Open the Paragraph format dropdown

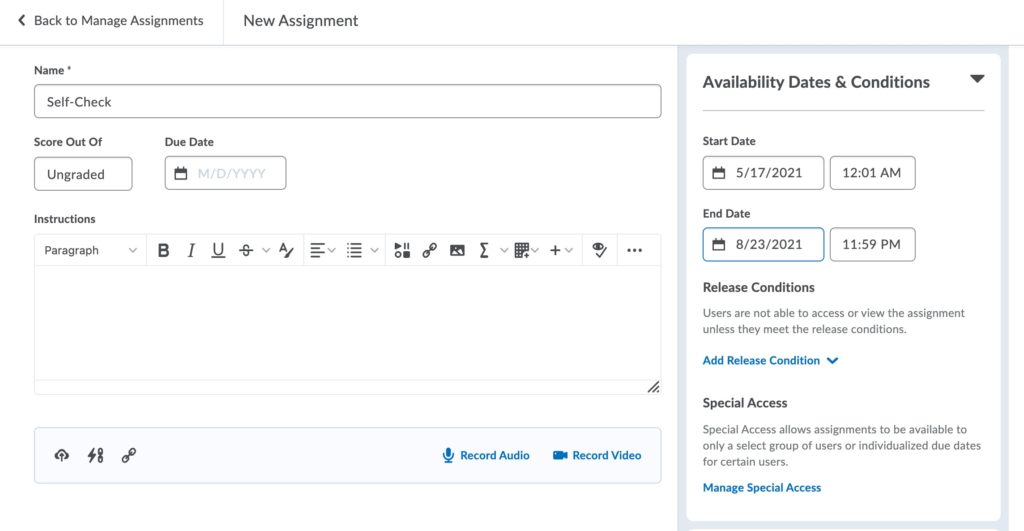point(90,251)
